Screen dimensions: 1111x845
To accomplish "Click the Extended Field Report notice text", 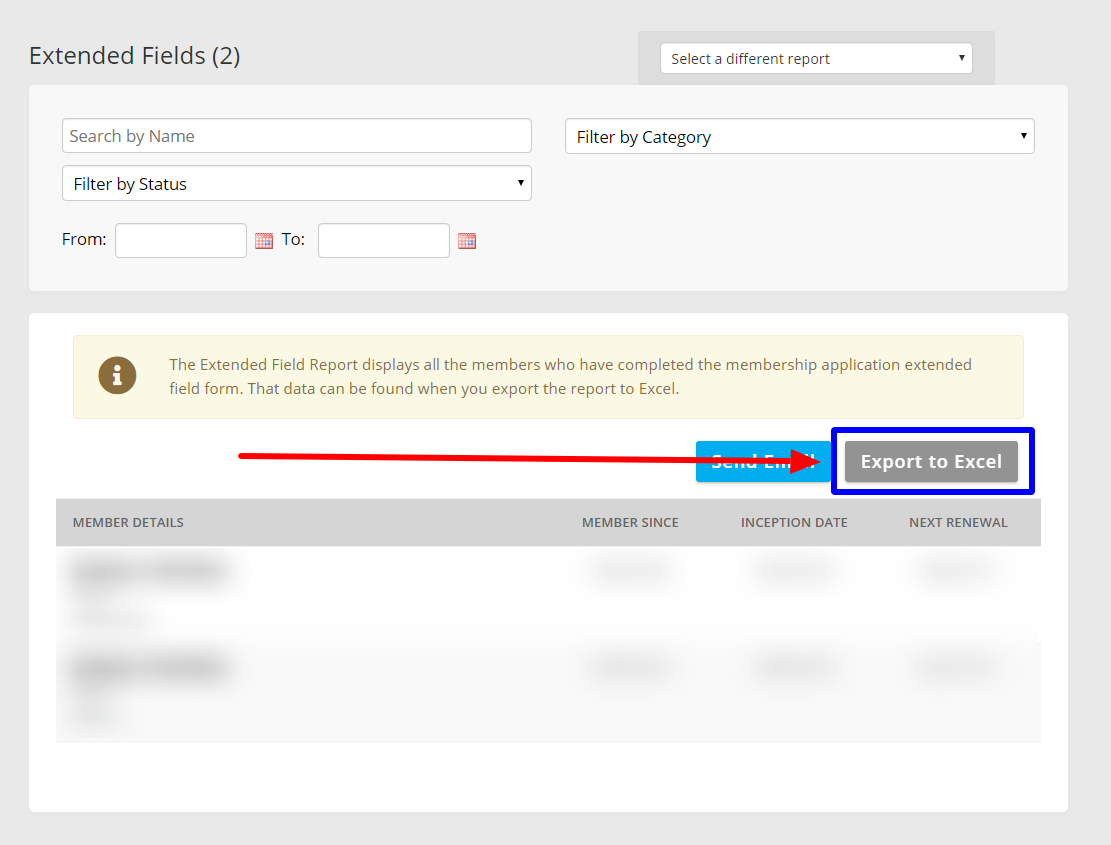I will 570,376.
